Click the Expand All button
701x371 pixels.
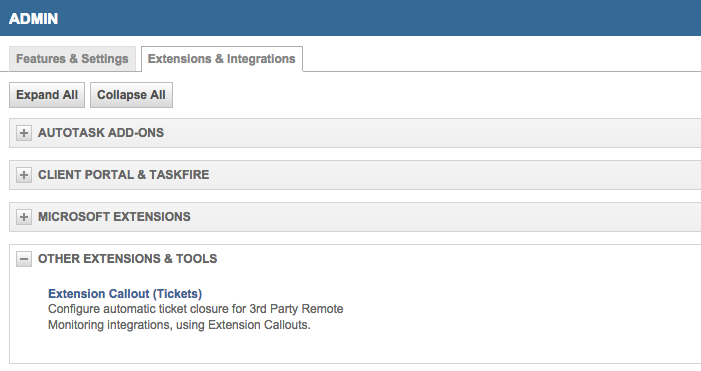point(47,95)
